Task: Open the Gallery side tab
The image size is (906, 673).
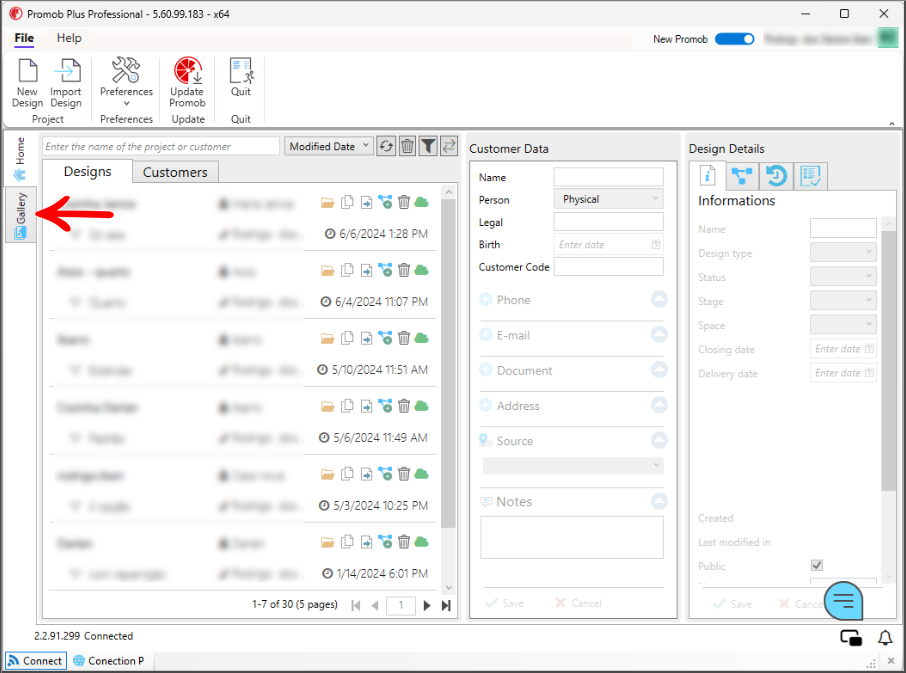Action: 21,215
